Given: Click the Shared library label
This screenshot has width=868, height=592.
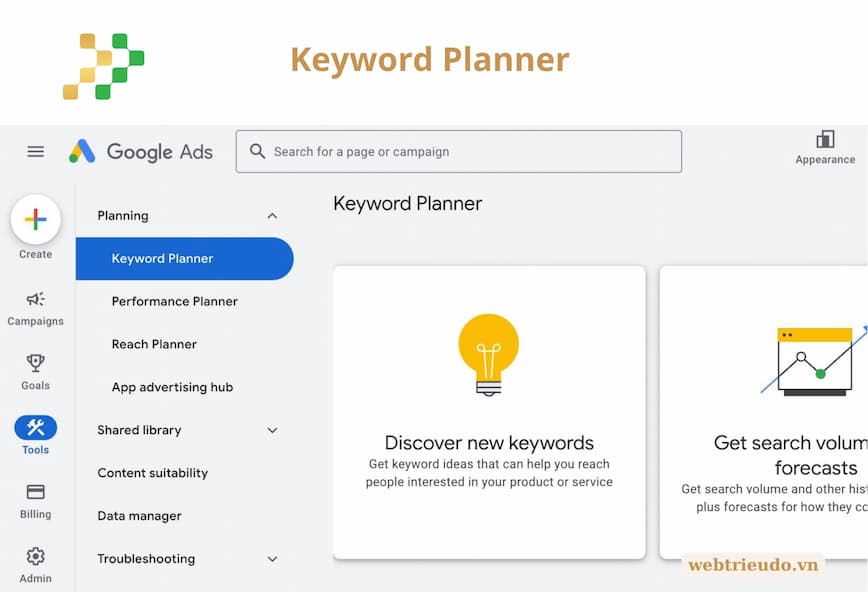Looking at the screenshot, I should (140, 430).
